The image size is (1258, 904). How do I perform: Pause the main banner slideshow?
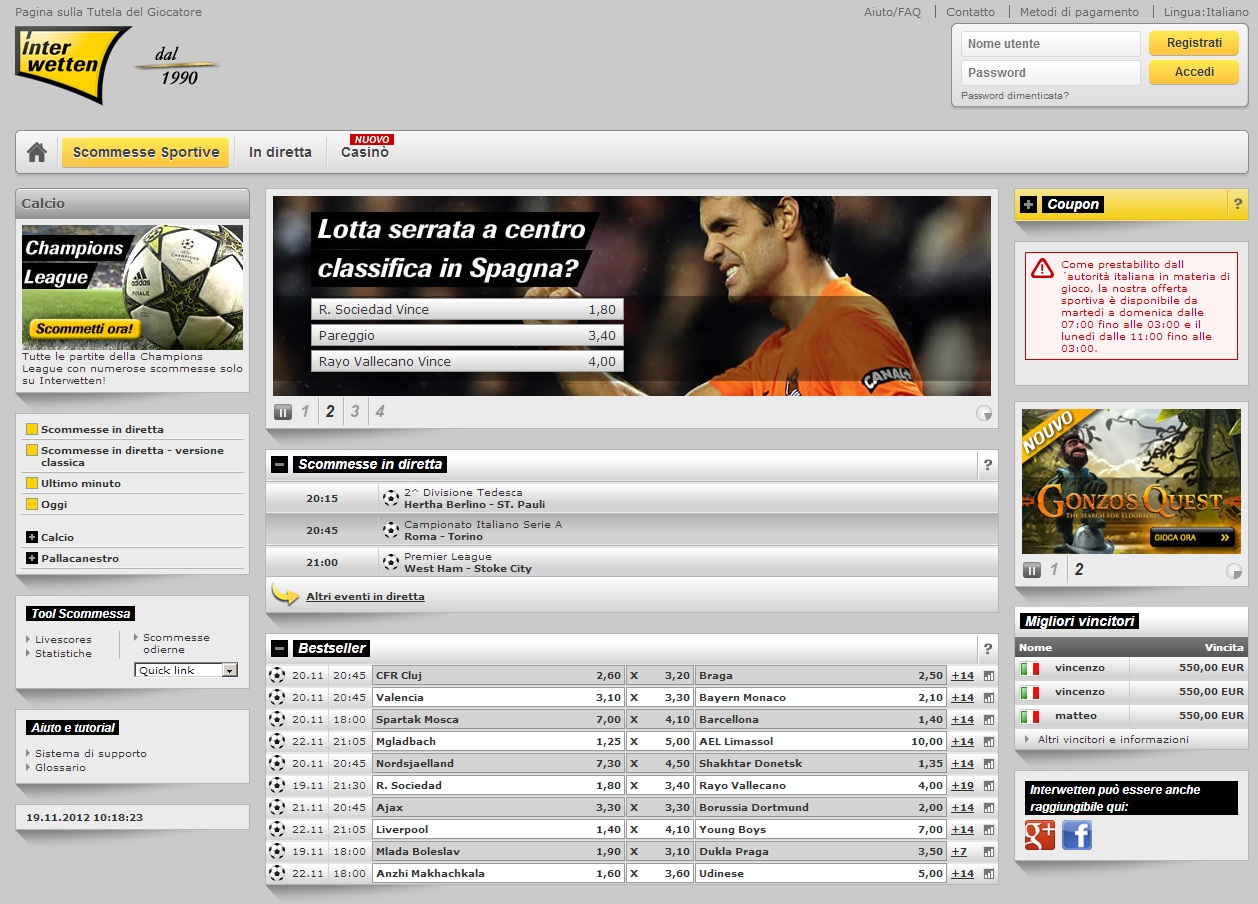pyautogui.click(x=283, y=412)
